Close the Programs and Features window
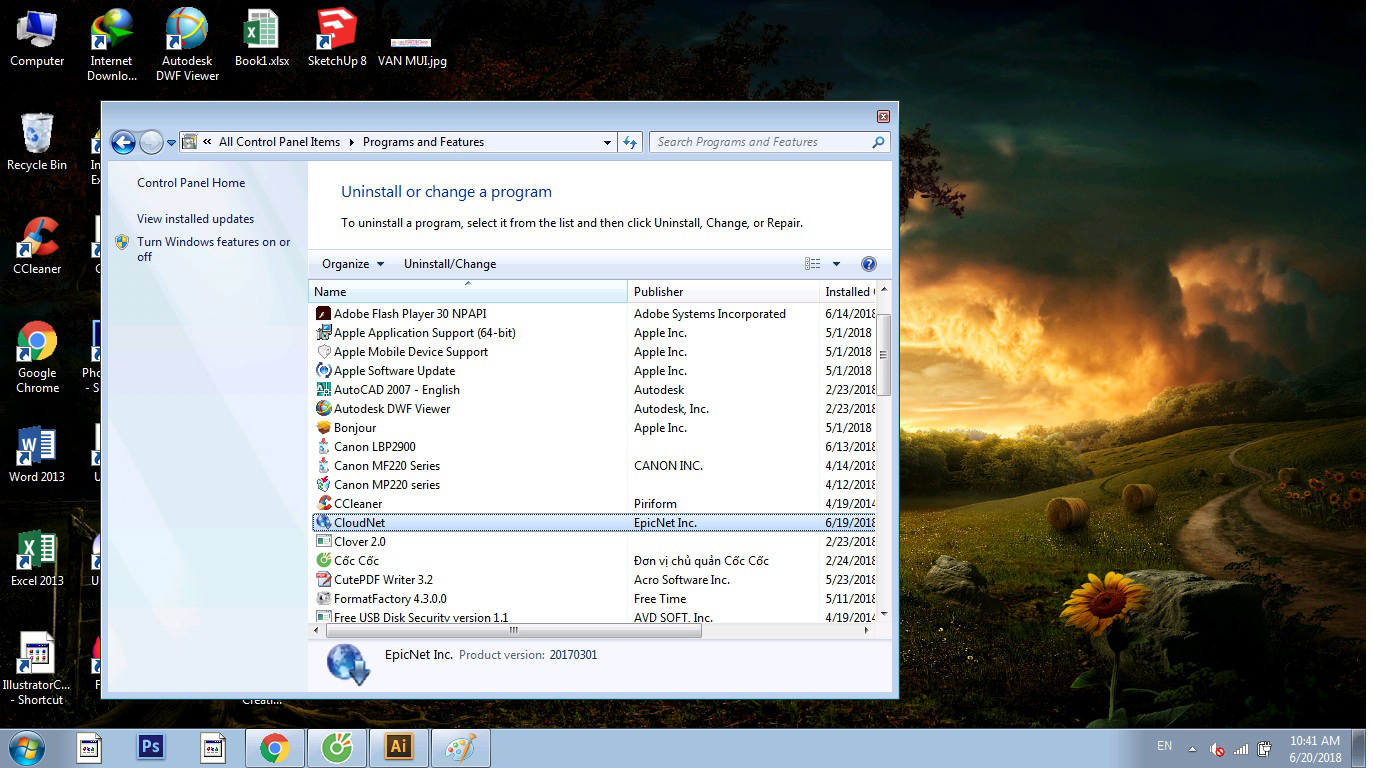This screenshot has height=773, width=1373. tap(883, 117)
